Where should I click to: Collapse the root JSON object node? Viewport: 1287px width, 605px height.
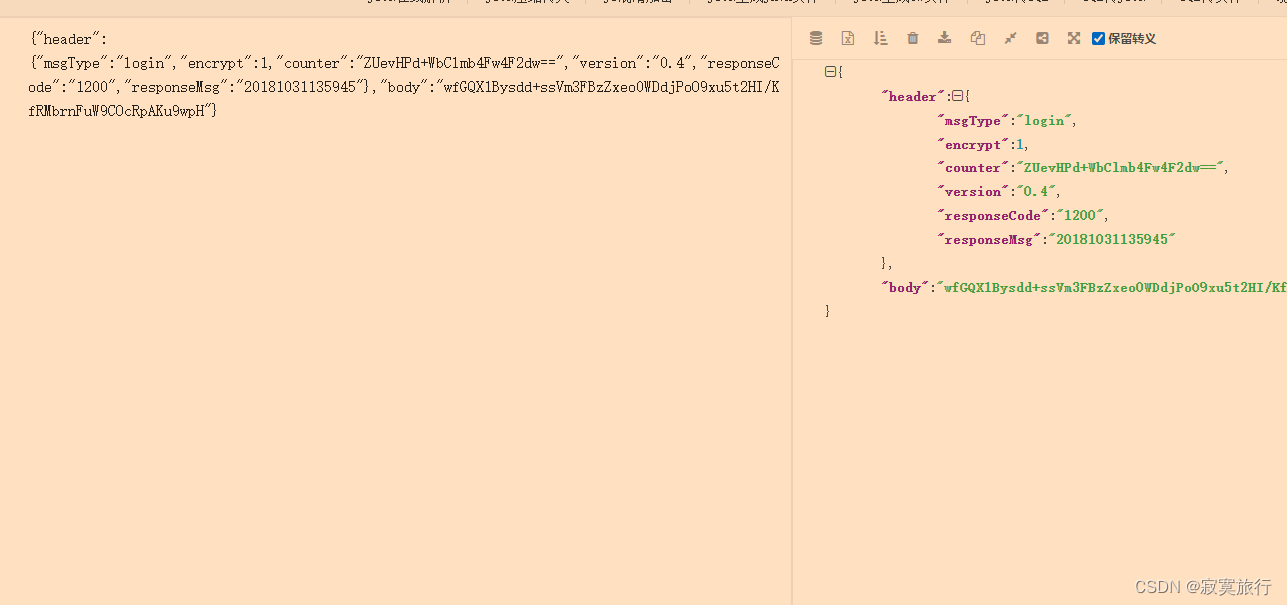tap(830, 71)
